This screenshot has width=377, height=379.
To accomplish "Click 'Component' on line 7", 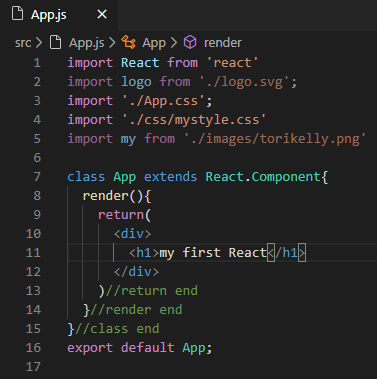I will pyautogui.click(x=286, y=177).
